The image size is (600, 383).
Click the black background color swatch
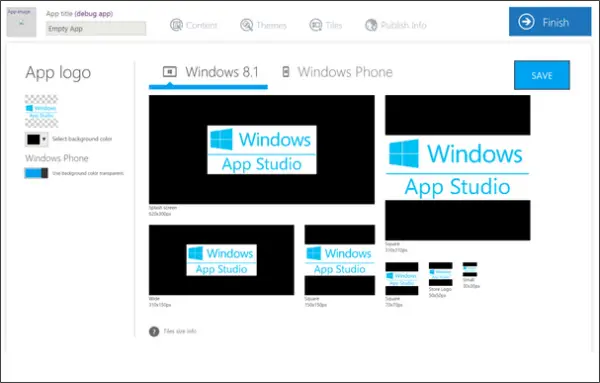pyautogui.click(x=33, y=139)
